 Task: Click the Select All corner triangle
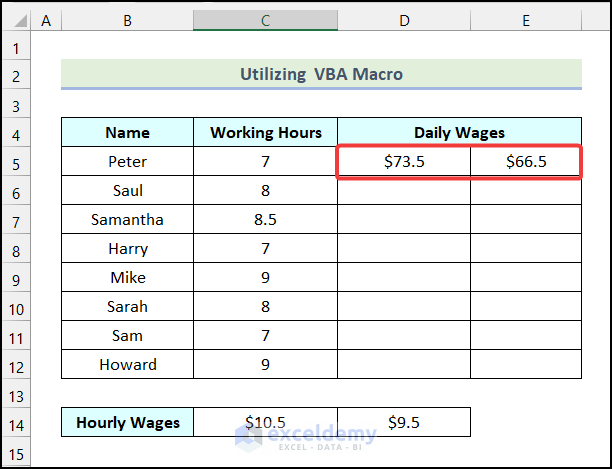coord(20,21)
